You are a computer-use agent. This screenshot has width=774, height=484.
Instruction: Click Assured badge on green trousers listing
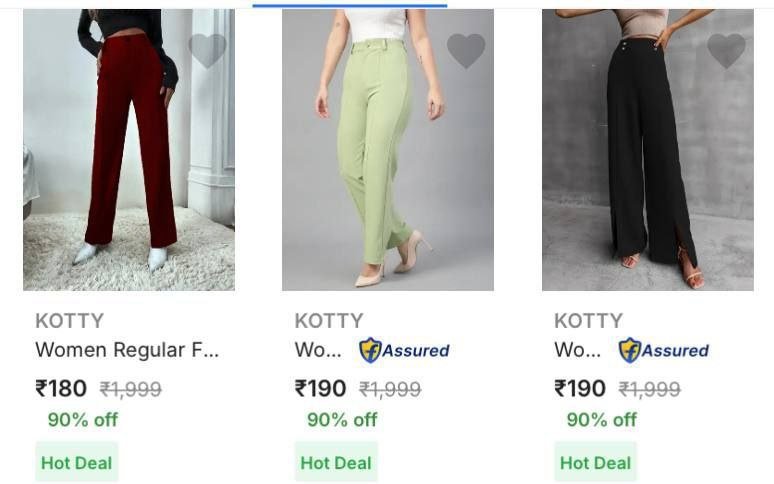pos(404,350)
